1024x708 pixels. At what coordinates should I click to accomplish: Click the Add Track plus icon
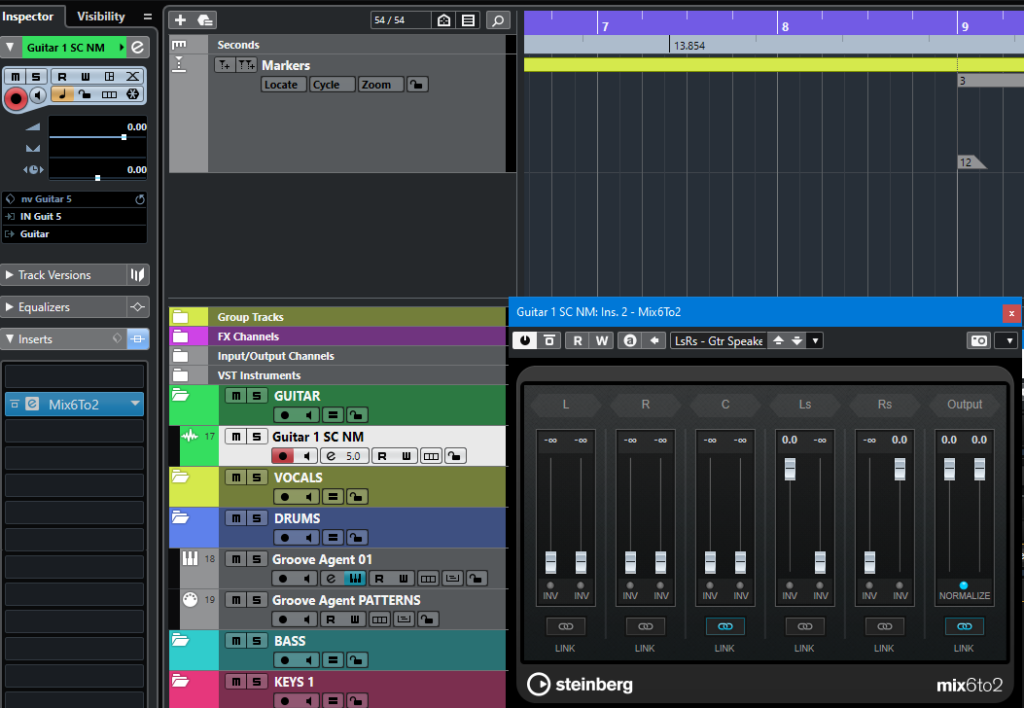coord(180,20)
